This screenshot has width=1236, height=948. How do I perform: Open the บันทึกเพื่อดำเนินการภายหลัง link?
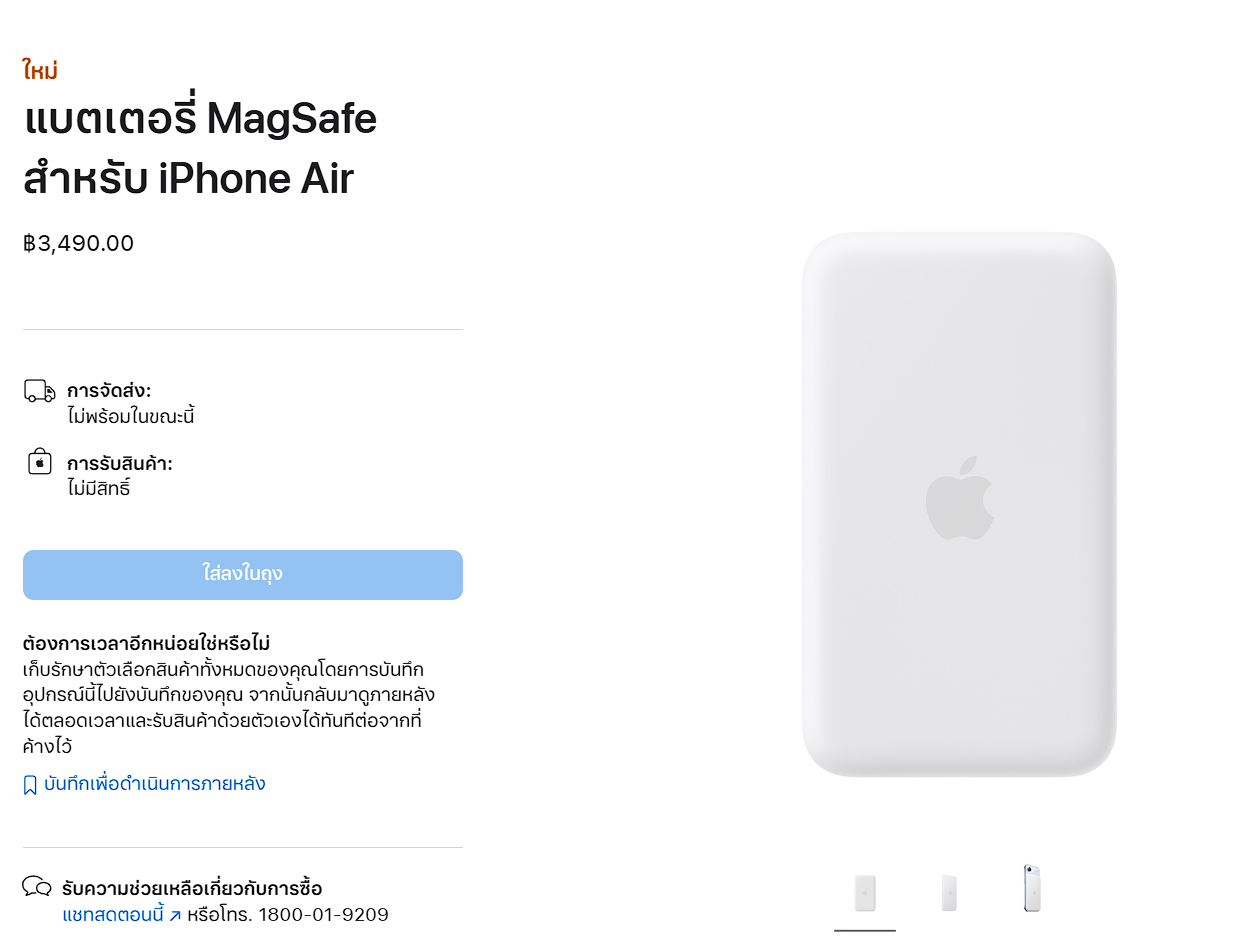pyautogui.click(x=155, y=784)
